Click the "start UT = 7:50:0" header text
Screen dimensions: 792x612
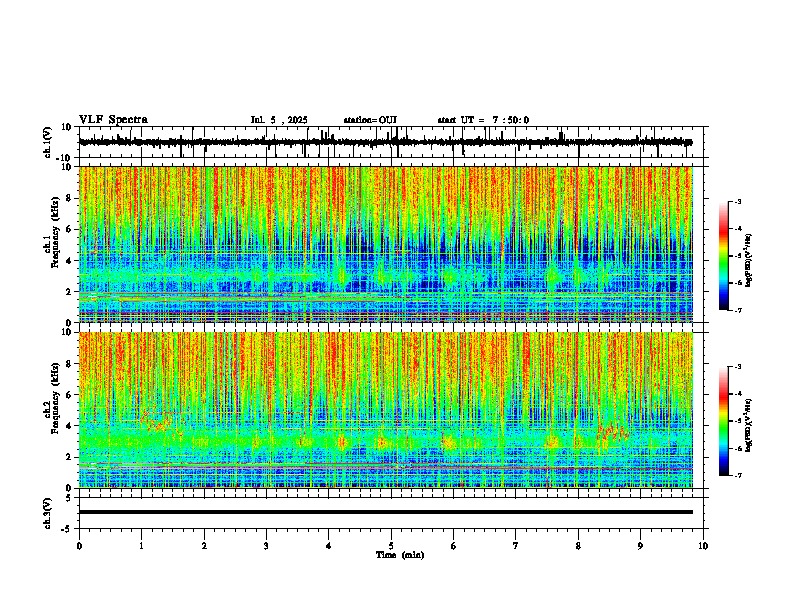[x=483, y=120]
